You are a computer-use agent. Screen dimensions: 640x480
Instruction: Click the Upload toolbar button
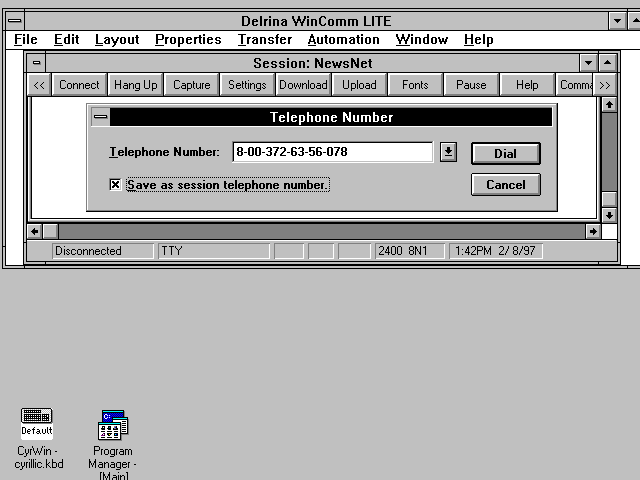tap(359, 85)
